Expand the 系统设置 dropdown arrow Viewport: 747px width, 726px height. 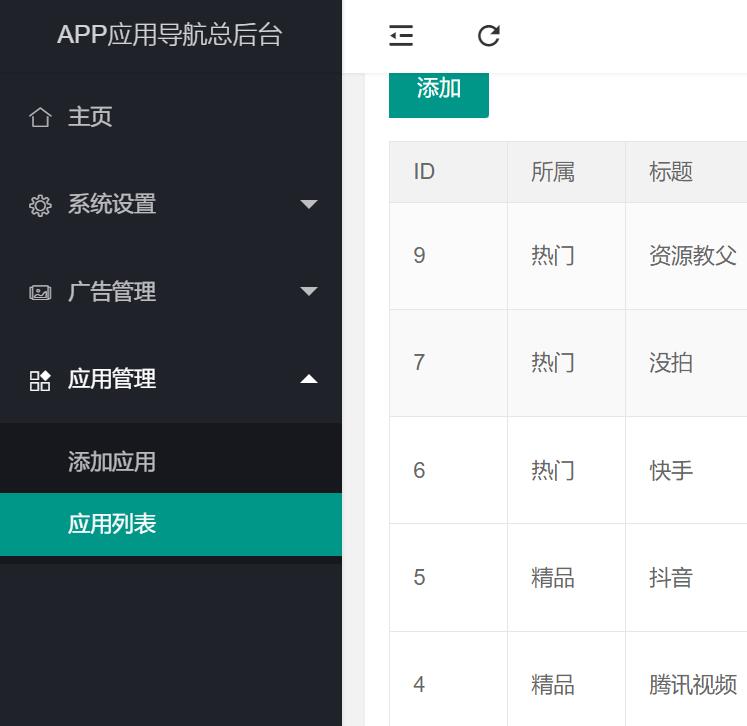point(309,205)
